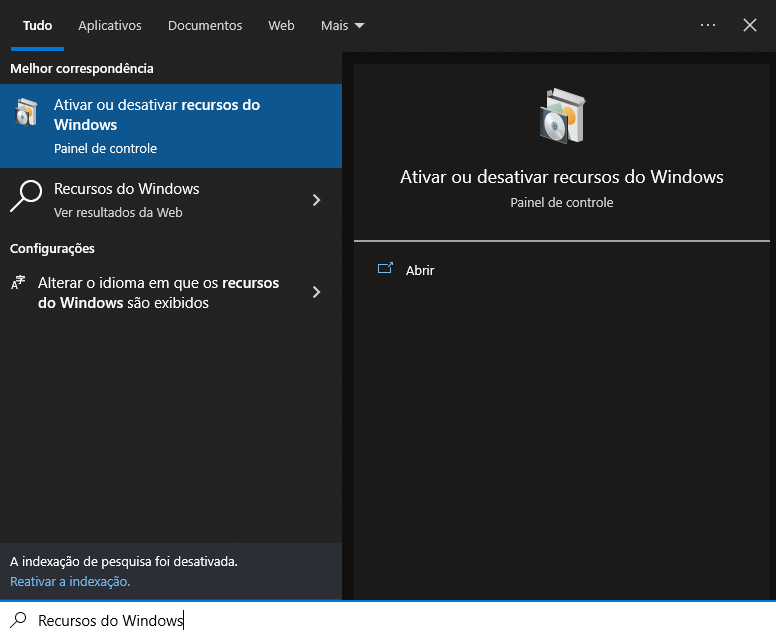Open the Tudo search tab
This screenshot has width=776, height=634.
(37, 26)
